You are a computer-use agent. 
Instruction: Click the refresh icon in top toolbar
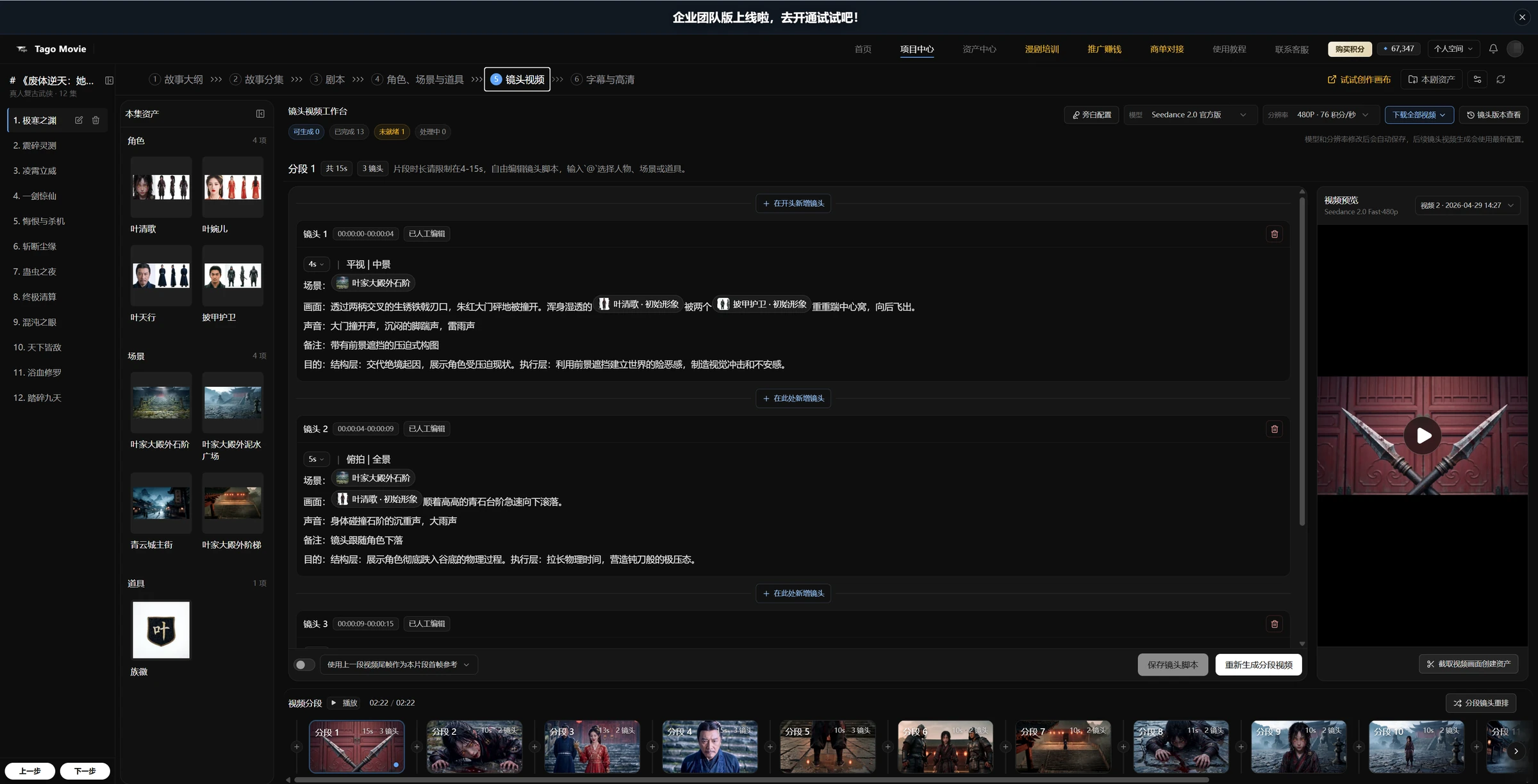[x=1500, y=79]
